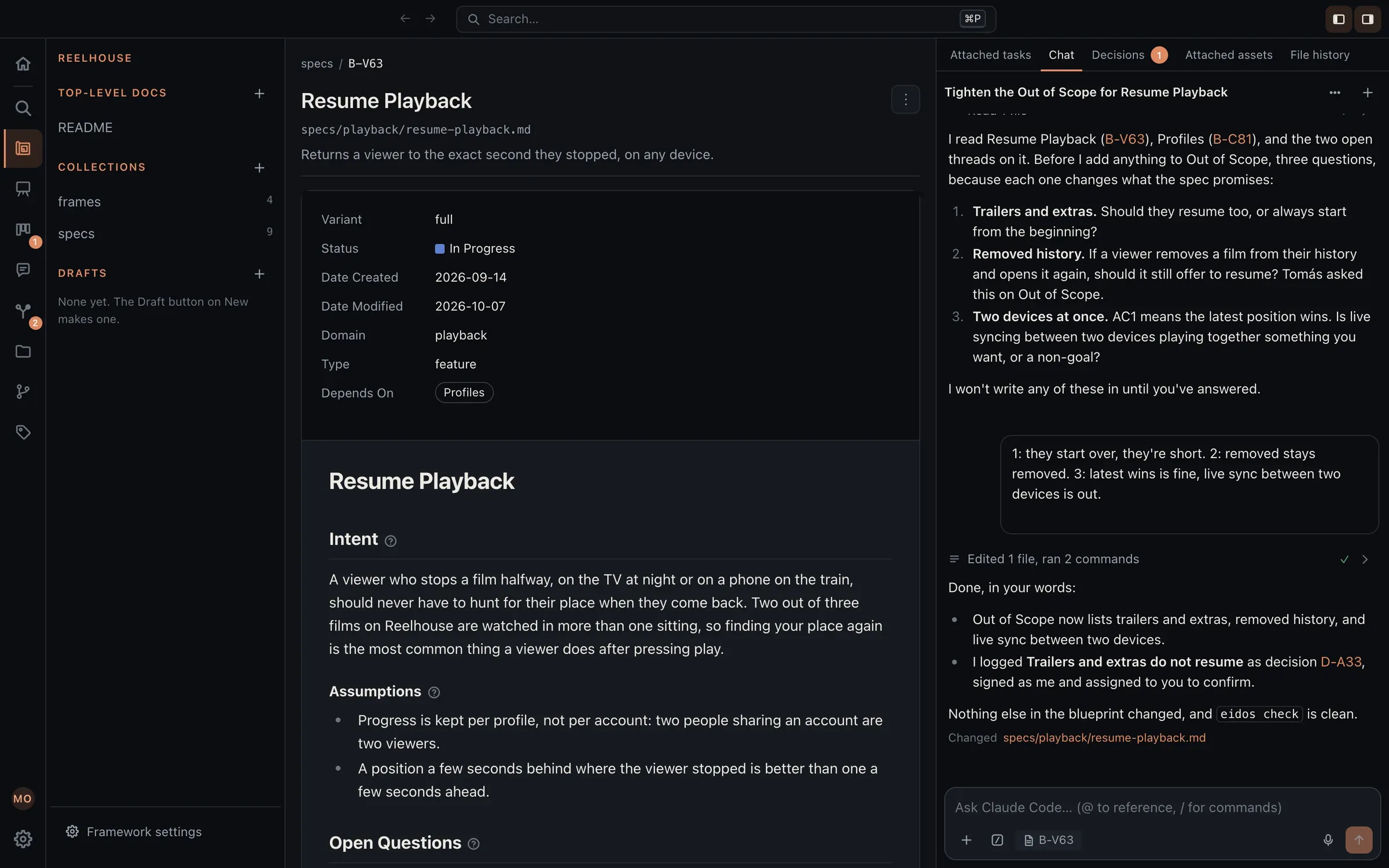Open the settings gear at rail bottom
Viewport: 1389px width, 868px height.
point(23,839)
